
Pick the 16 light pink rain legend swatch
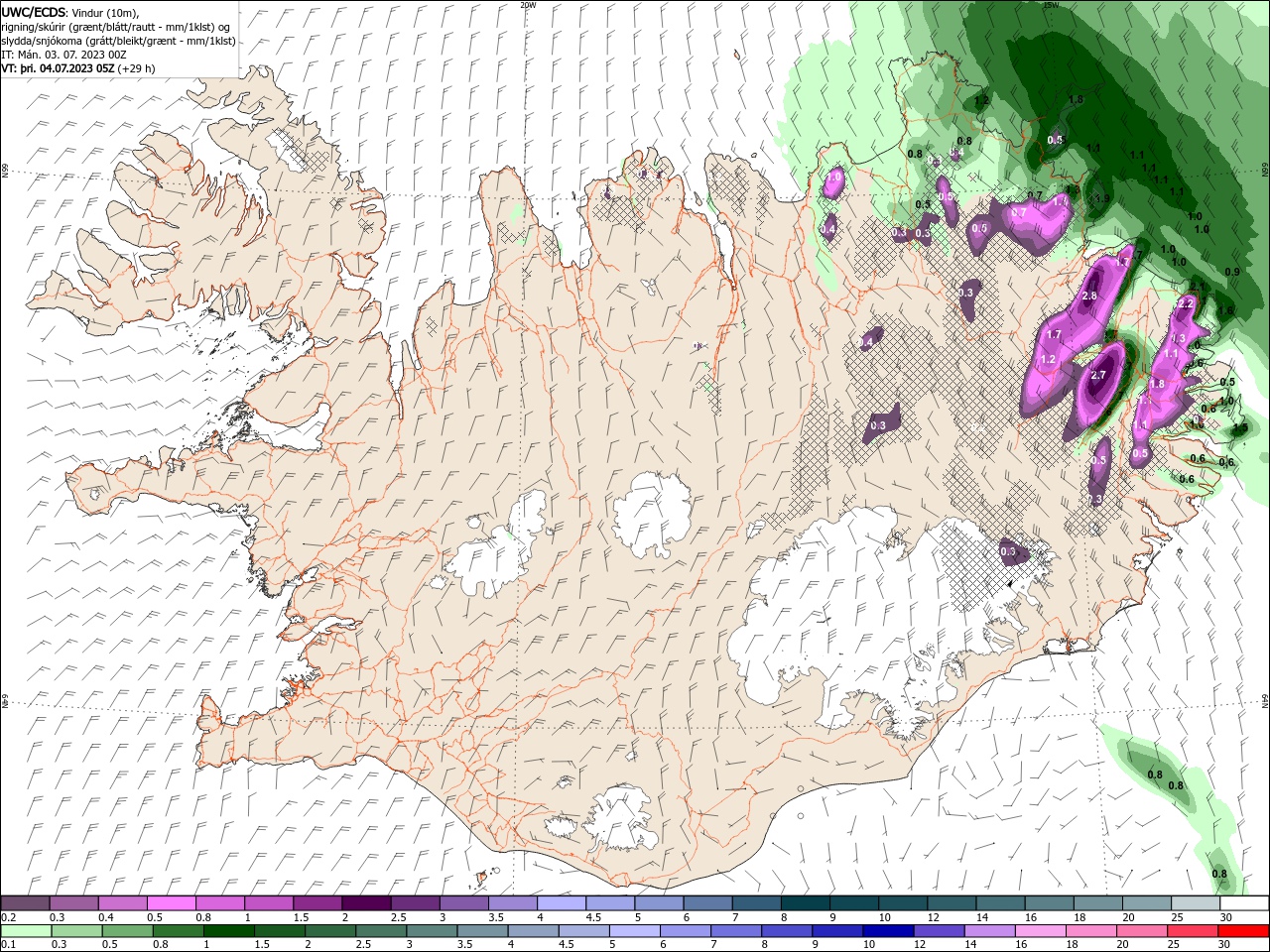point(1039,931)
